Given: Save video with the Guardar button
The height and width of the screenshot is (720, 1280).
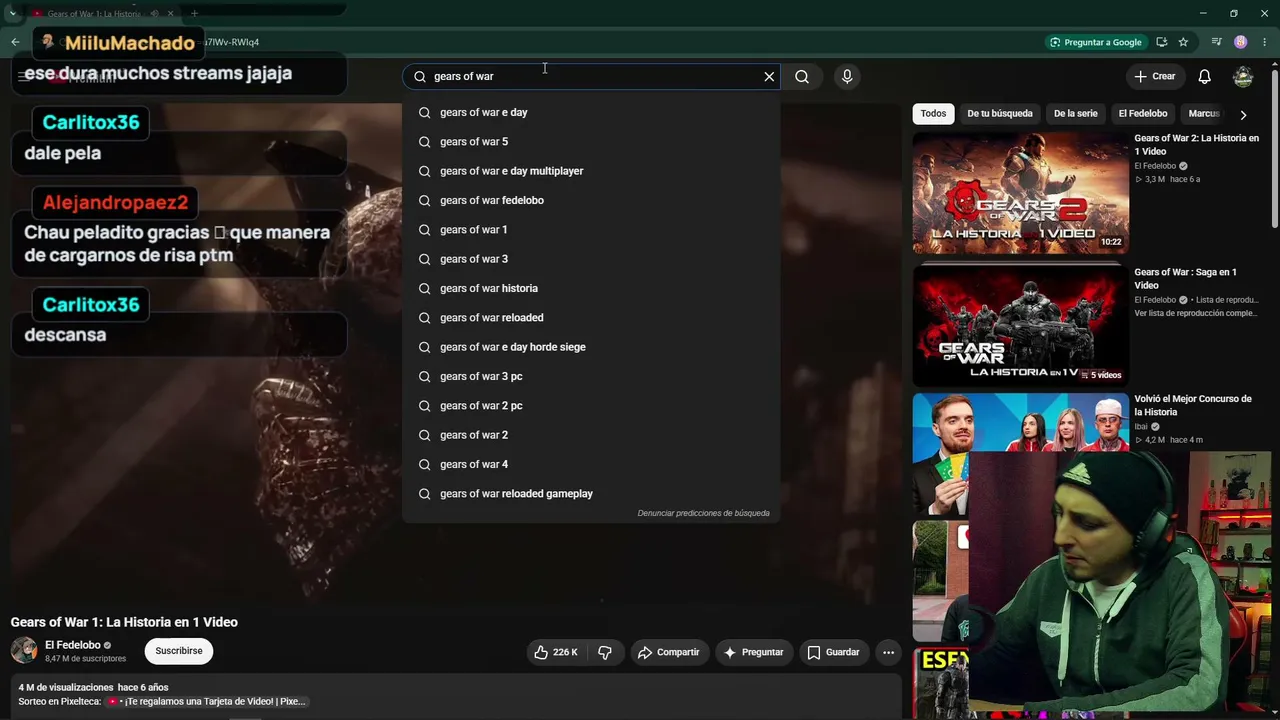Looking at the screenshot, I should [833, 652].
